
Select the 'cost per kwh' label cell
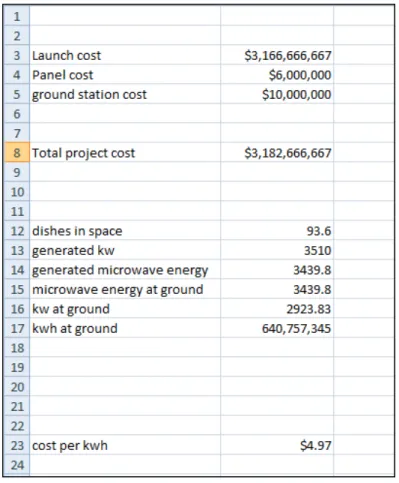pyautogui.click(x=125, y=445)
